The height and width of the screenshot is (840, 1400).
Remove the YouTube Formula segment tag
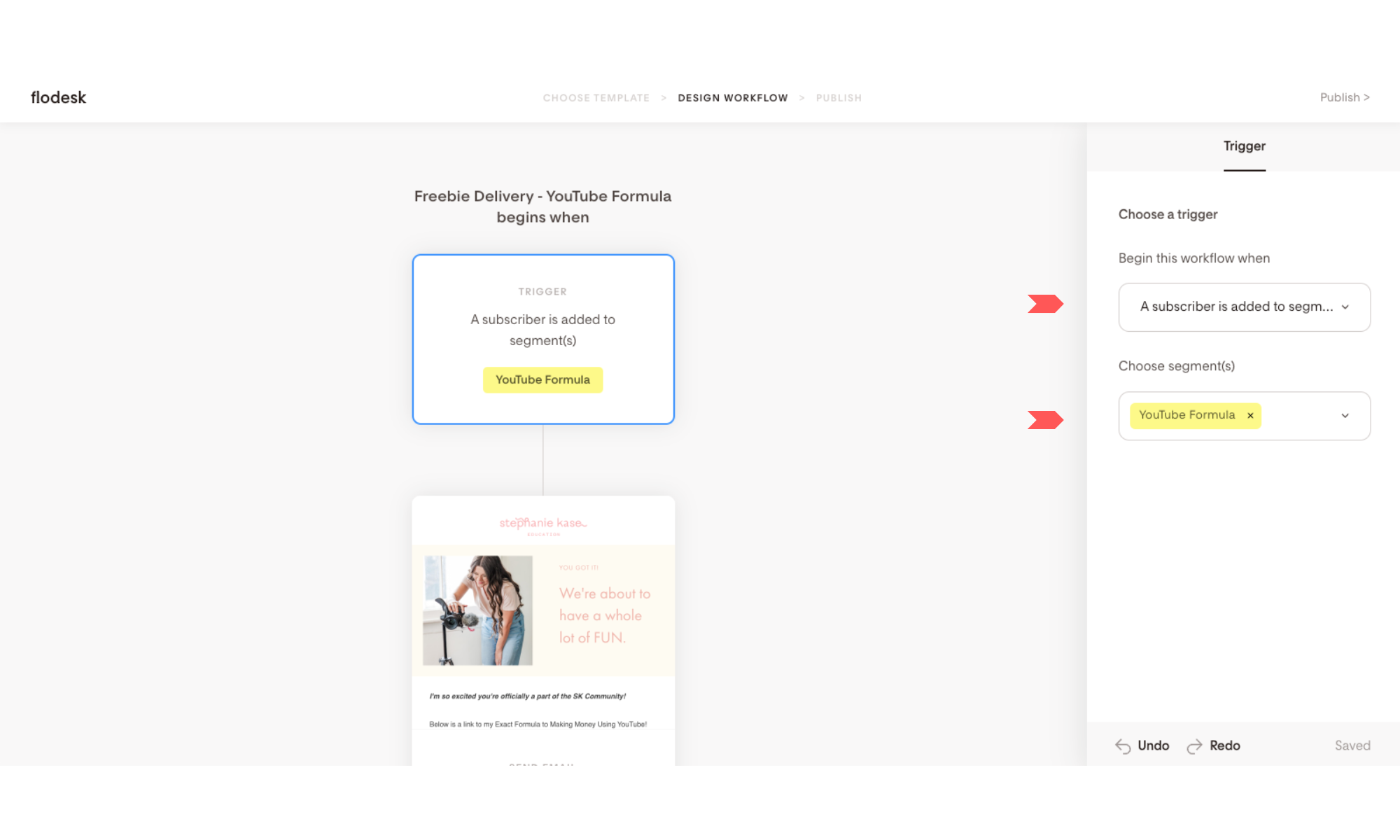1249,416
